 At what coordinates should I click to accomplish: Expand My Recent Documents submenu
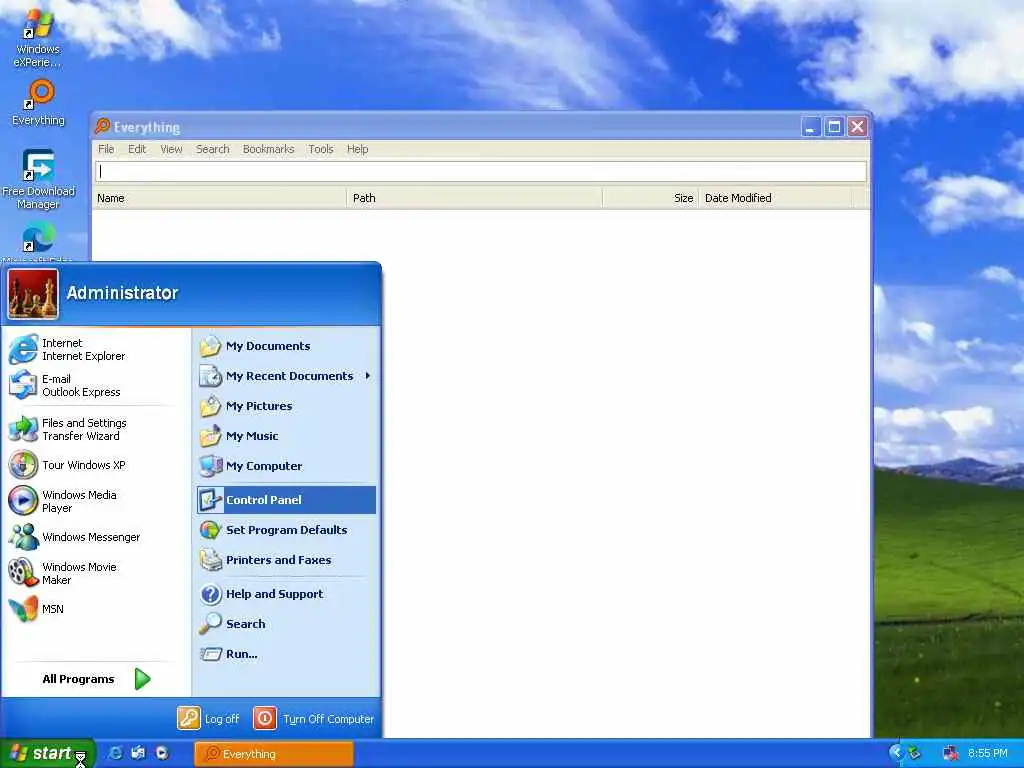coord(286,376)
